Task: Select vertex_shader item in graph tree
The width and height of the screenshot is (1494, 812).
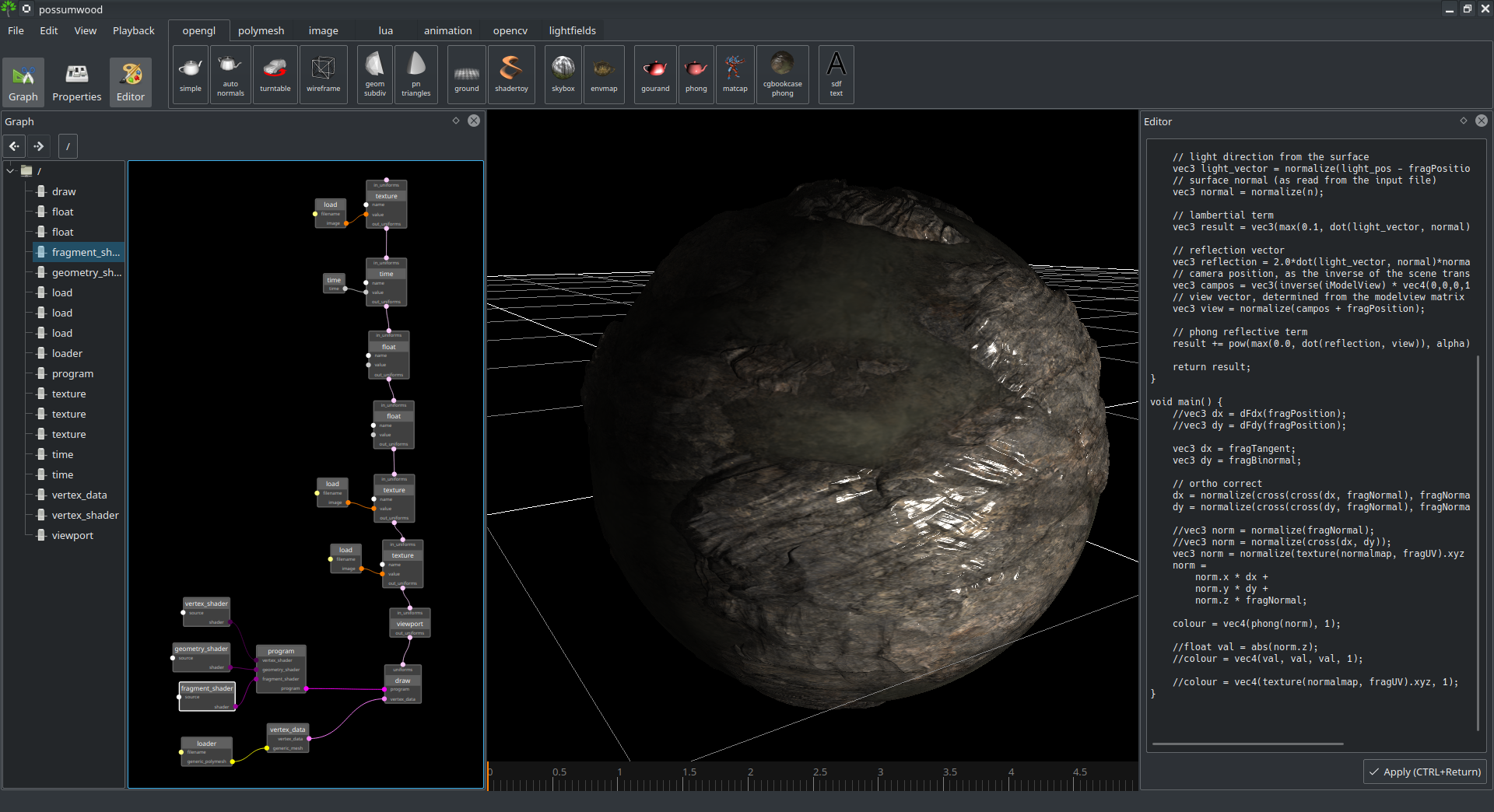Action: click(x=85, y=516)
